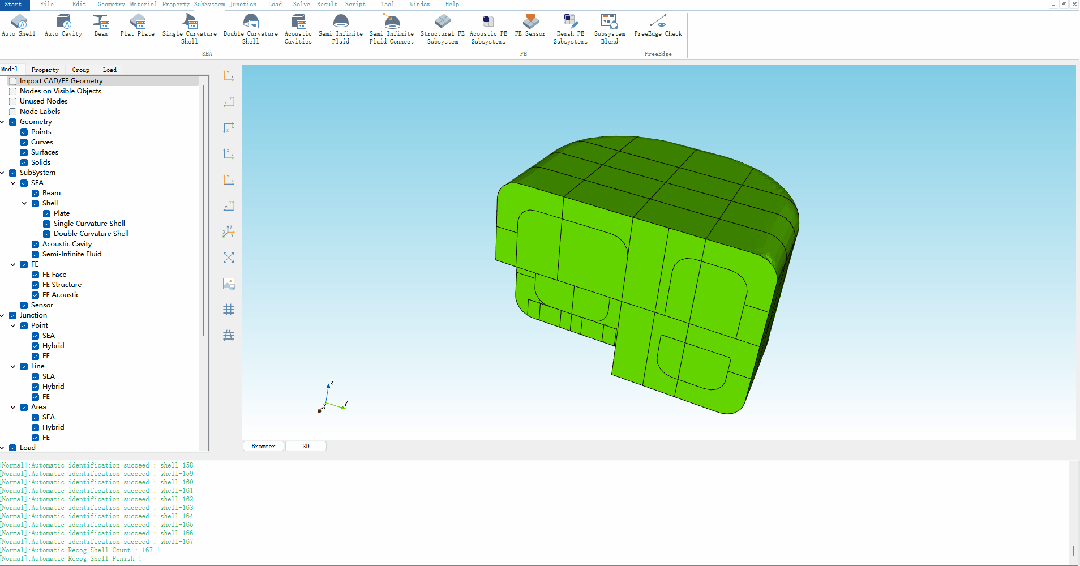Screen dimensions: 1080x566
Task: Open the Script menu
Action: (x=355, y=4)
